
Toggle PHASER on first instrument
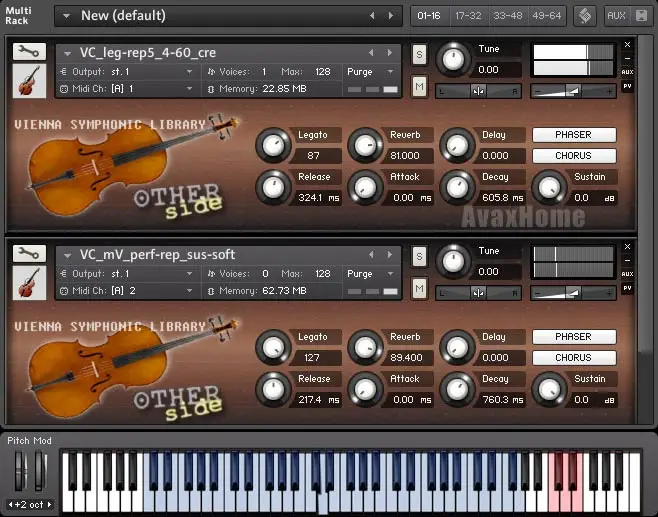pyautogui.click(x=574, y=135)
